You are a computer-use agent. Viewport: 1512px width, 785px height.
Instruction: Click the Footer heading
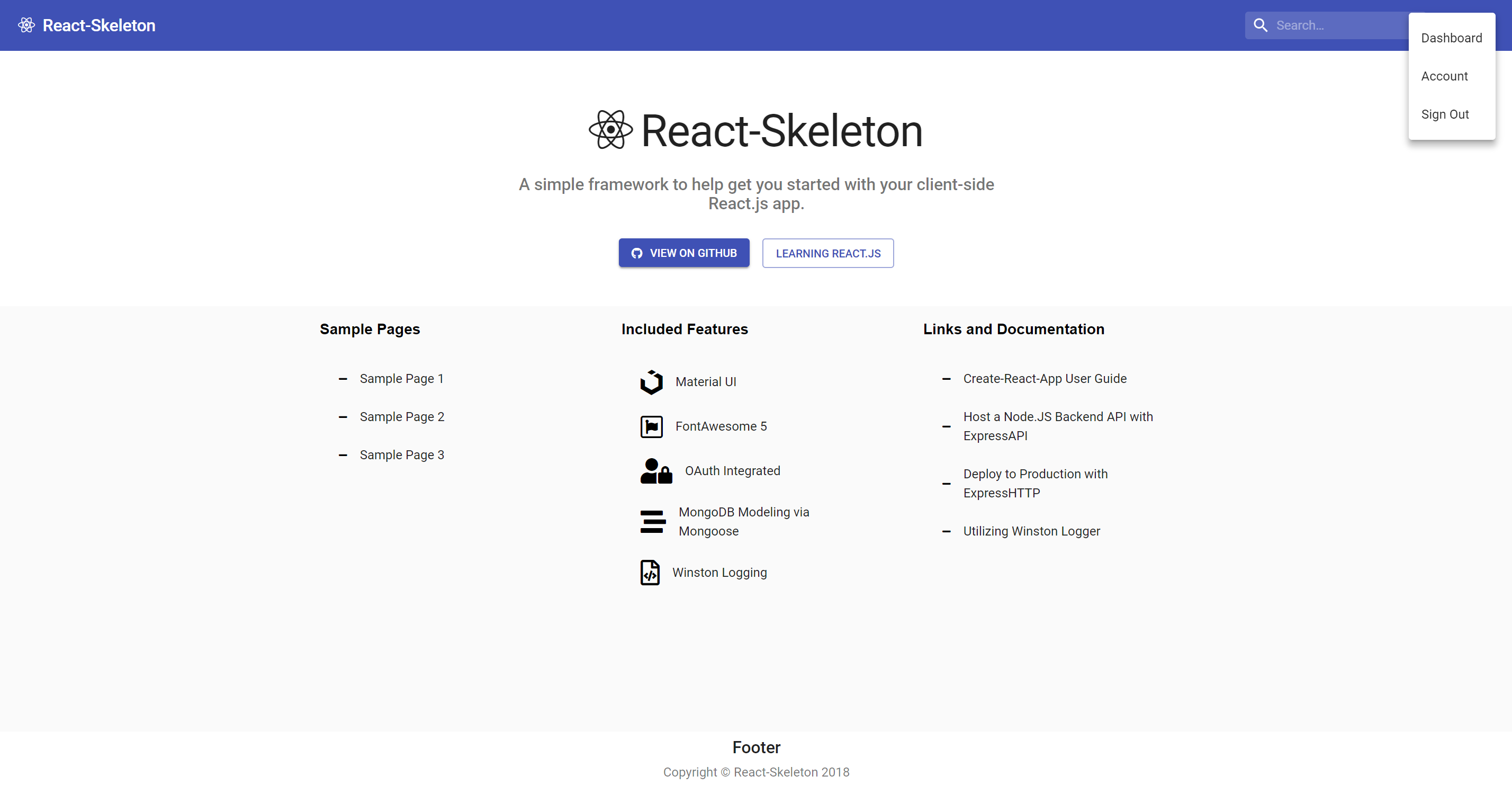point(756,747)
